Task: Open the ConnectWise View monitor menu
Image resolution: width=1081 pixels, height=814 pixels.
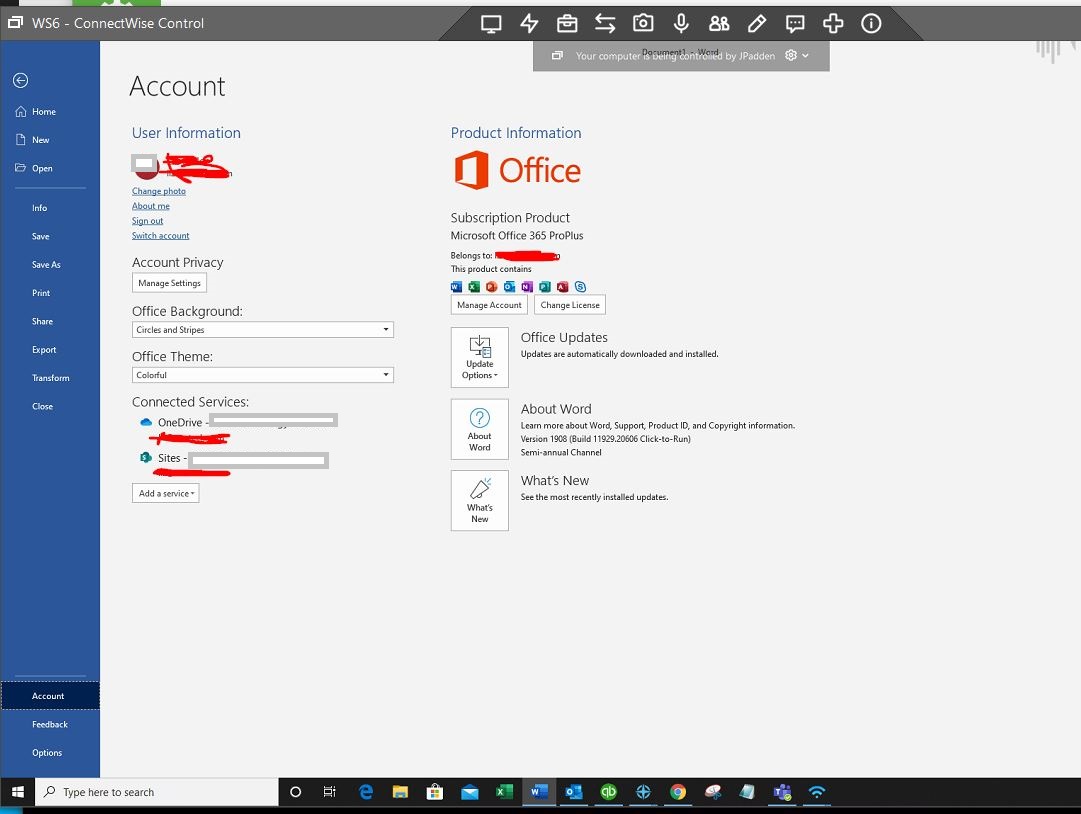Action: tap(491, 24)
